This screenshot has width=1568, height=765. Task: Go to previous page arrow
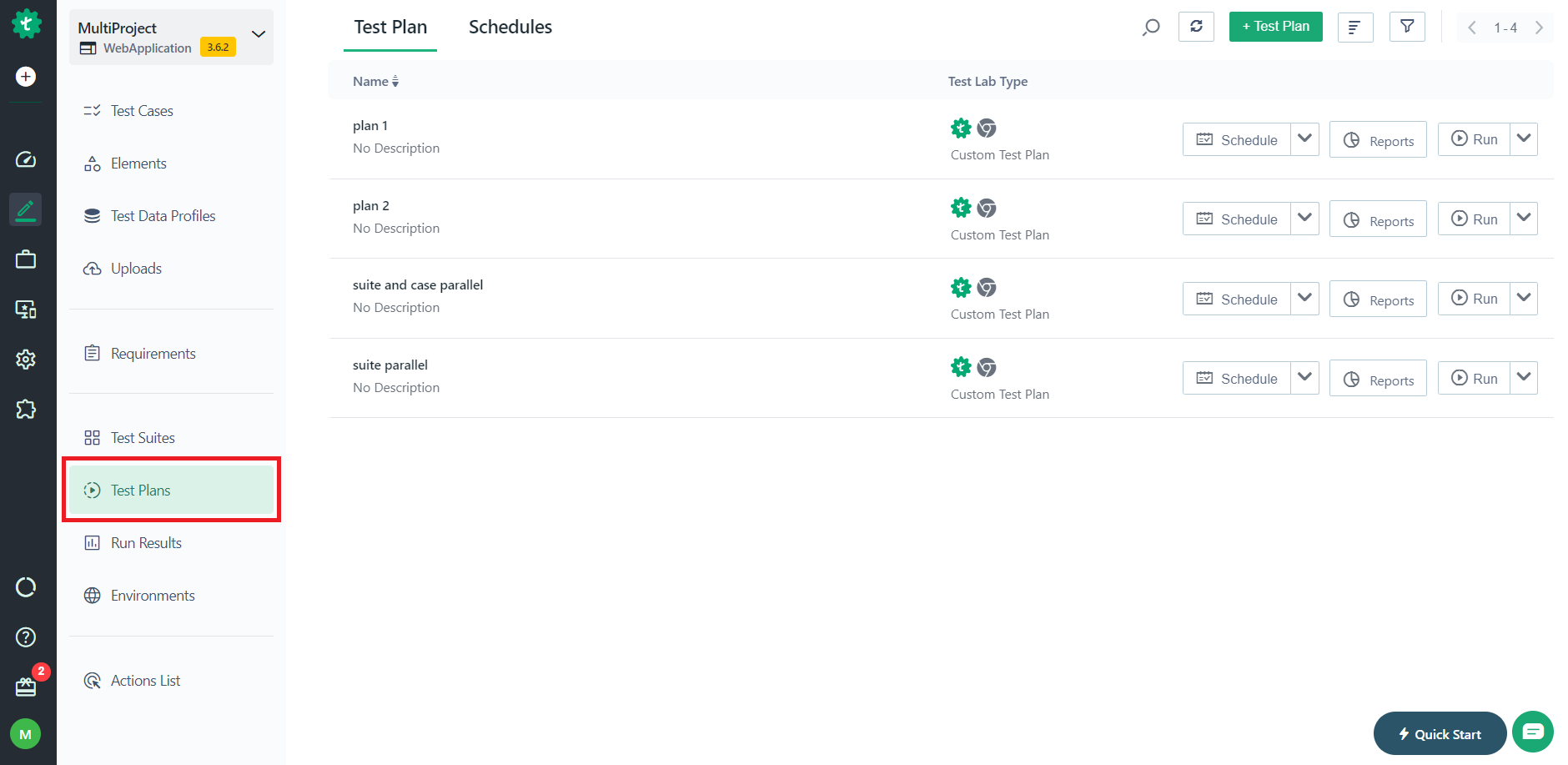tap(1472, 28)
